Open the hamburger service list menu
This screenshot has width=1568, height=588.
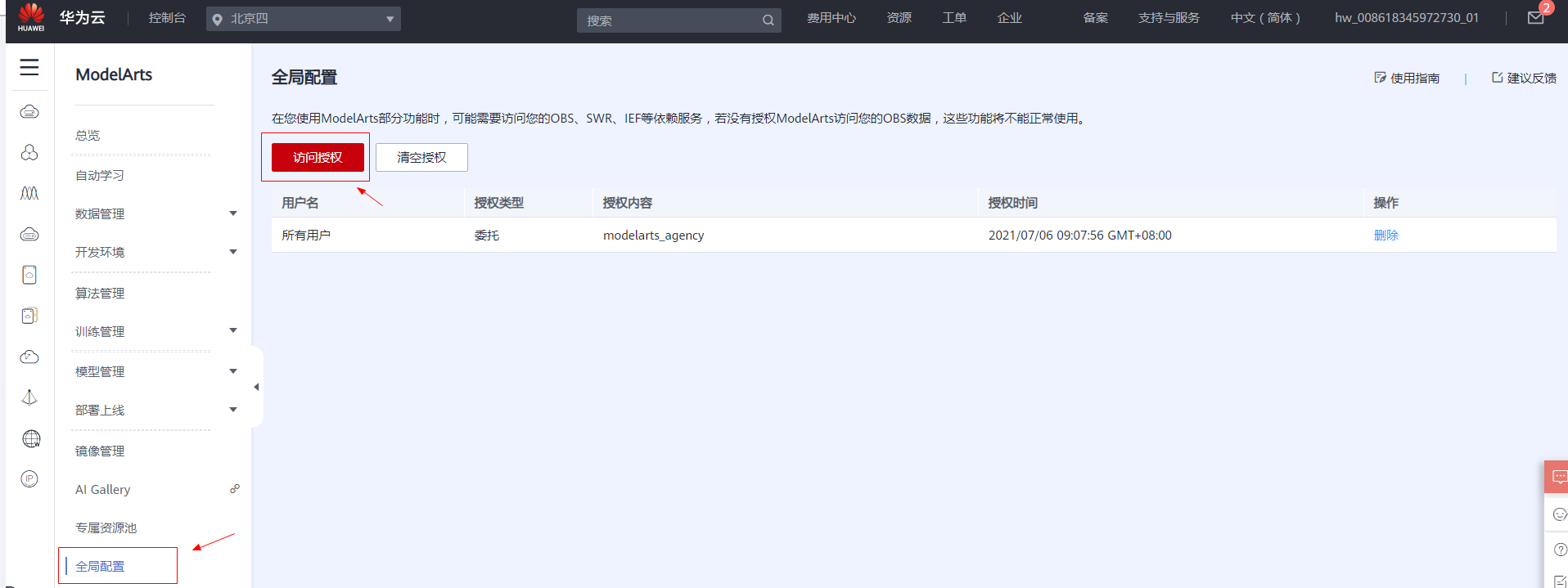[29, 67]
